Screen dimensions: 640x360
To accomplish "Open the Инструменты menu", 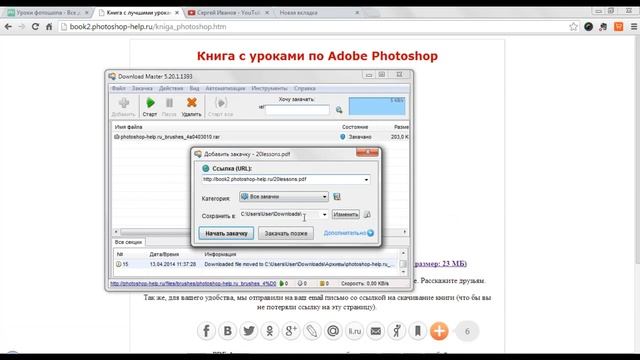I will [x=269, y=89].
